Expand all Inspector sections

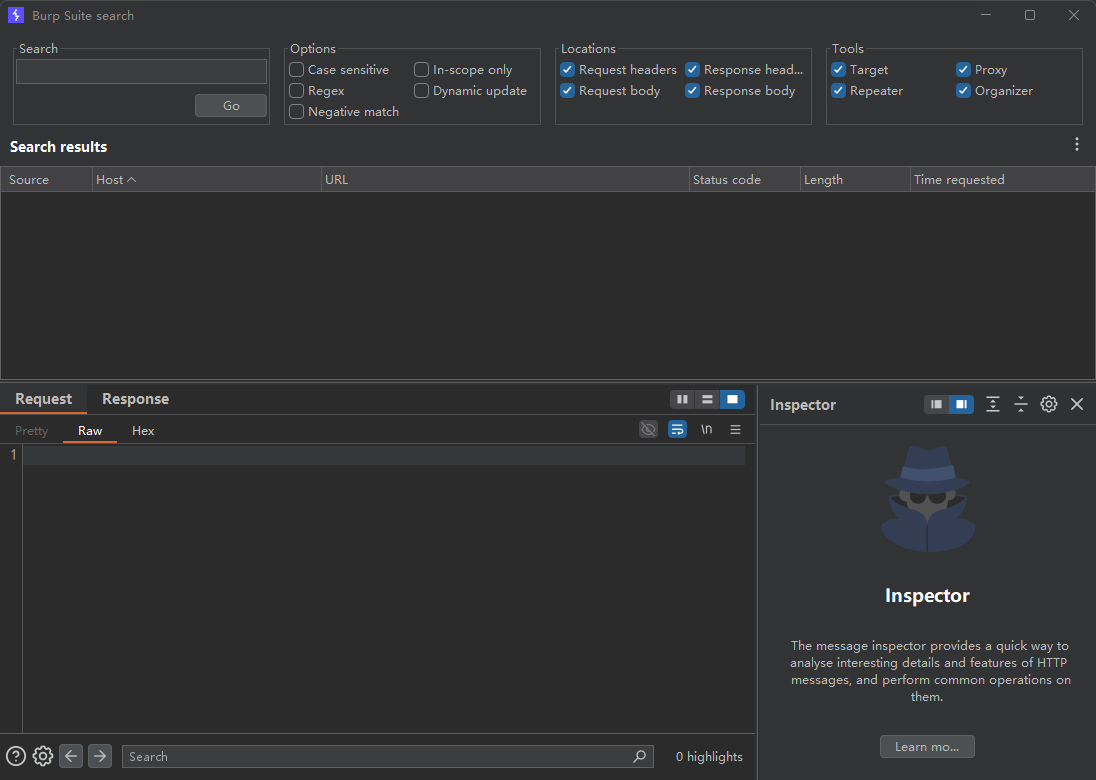[993, 404]
